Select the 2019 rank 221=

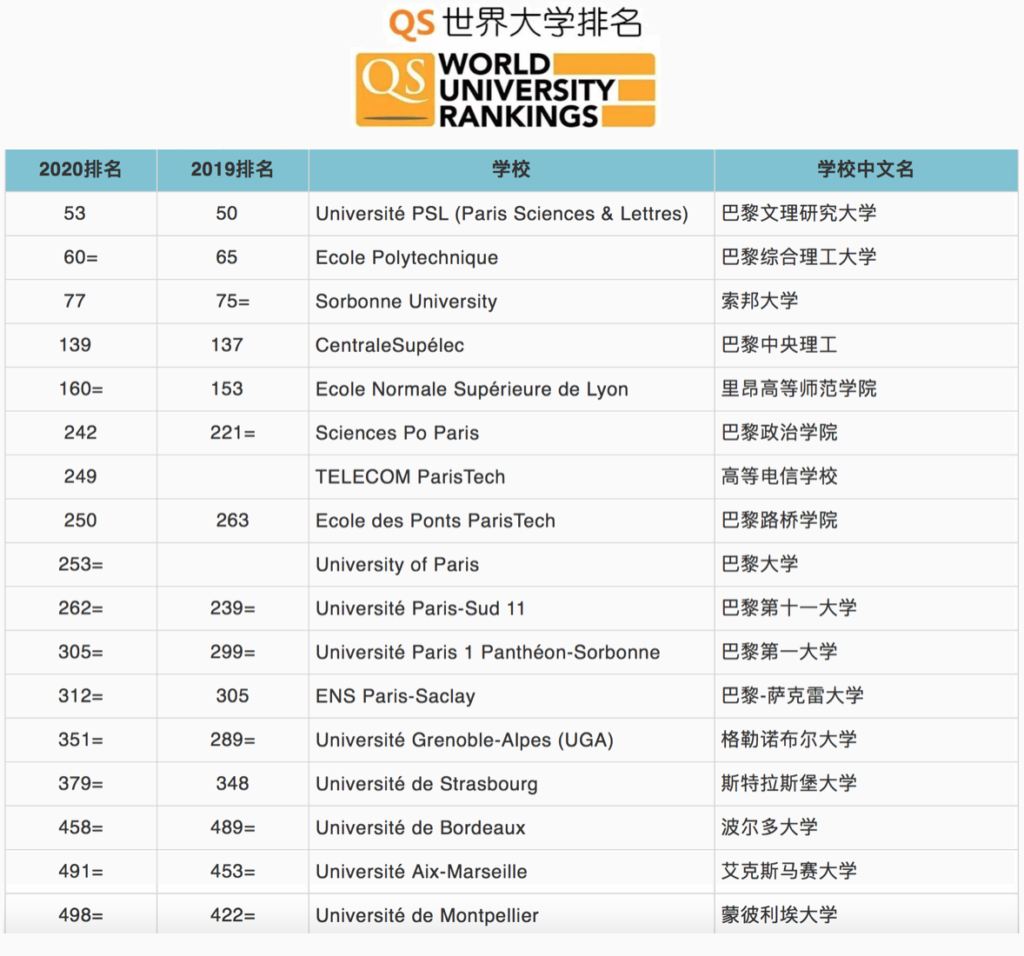click(x=232, y=432)
